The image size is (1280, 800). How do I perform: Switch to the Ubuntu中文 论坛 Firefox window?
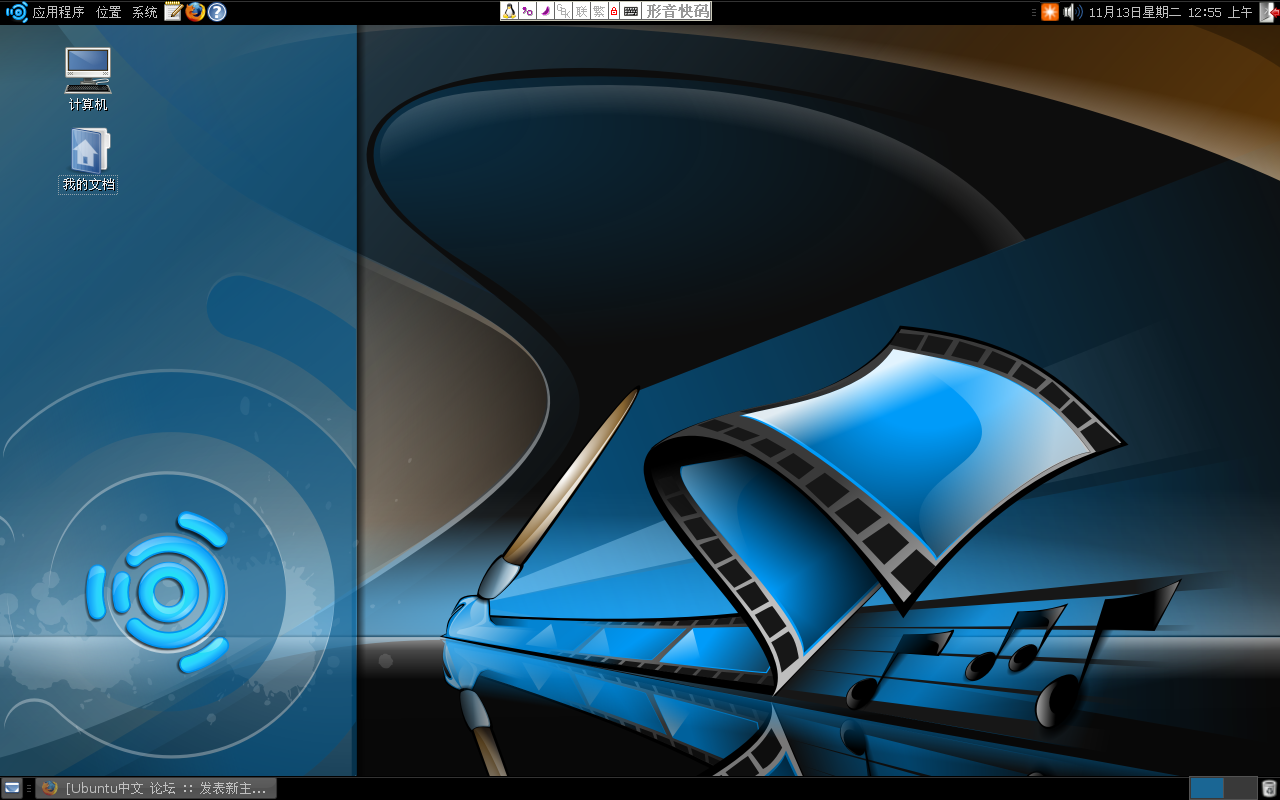pos(156,788)
